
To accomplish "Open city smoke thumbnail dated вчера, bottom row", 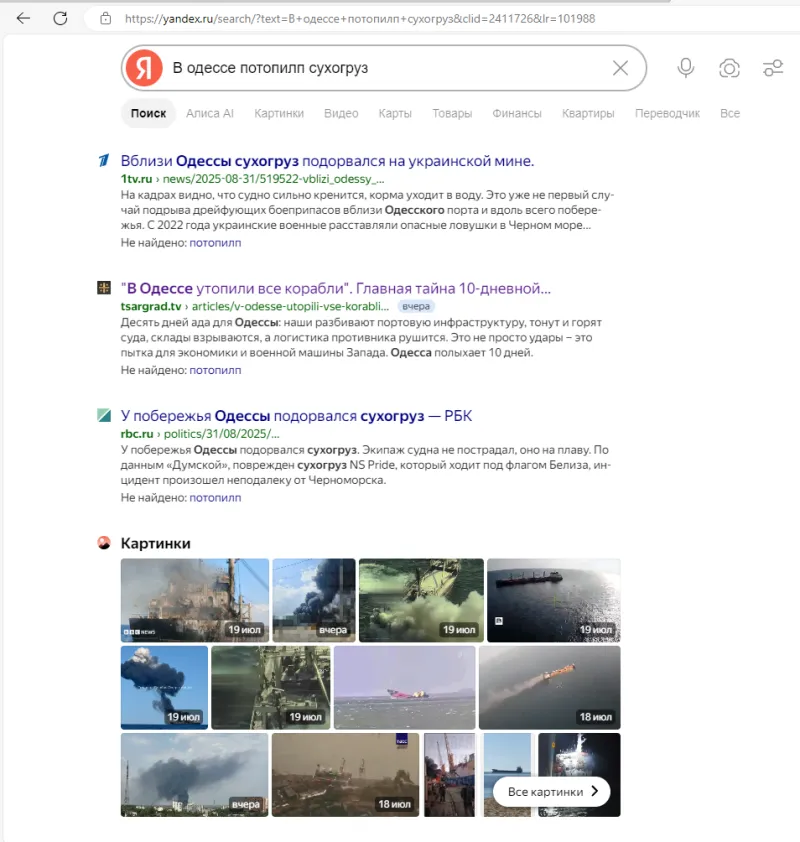I will tap(194, 775).
